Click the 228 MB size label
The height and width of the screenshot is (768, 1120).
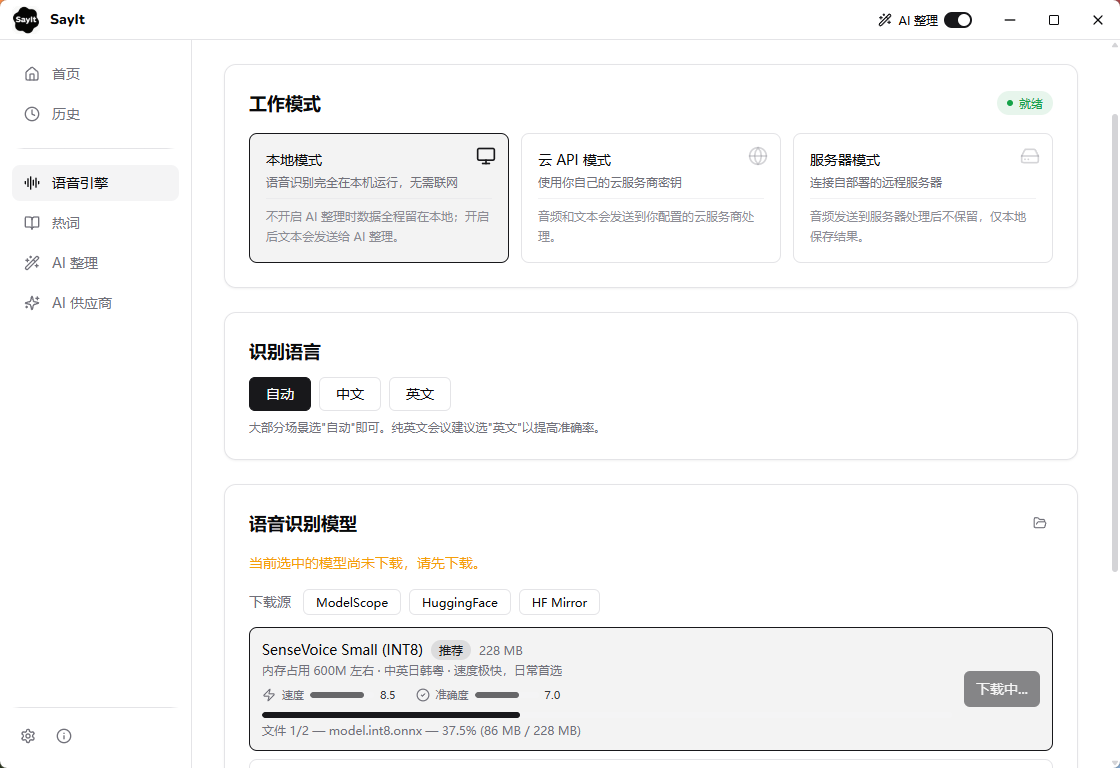501,651
